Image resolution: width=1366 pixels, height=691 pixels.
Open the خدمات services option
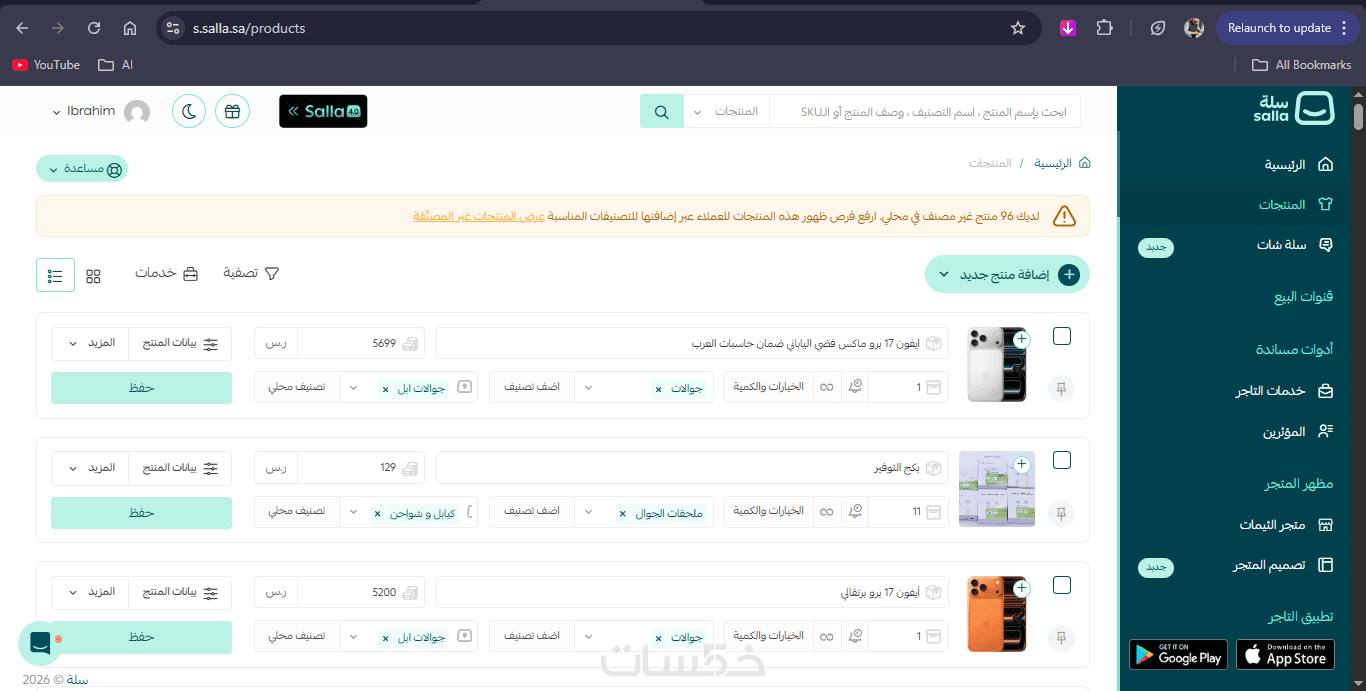(x=167, y=273)
